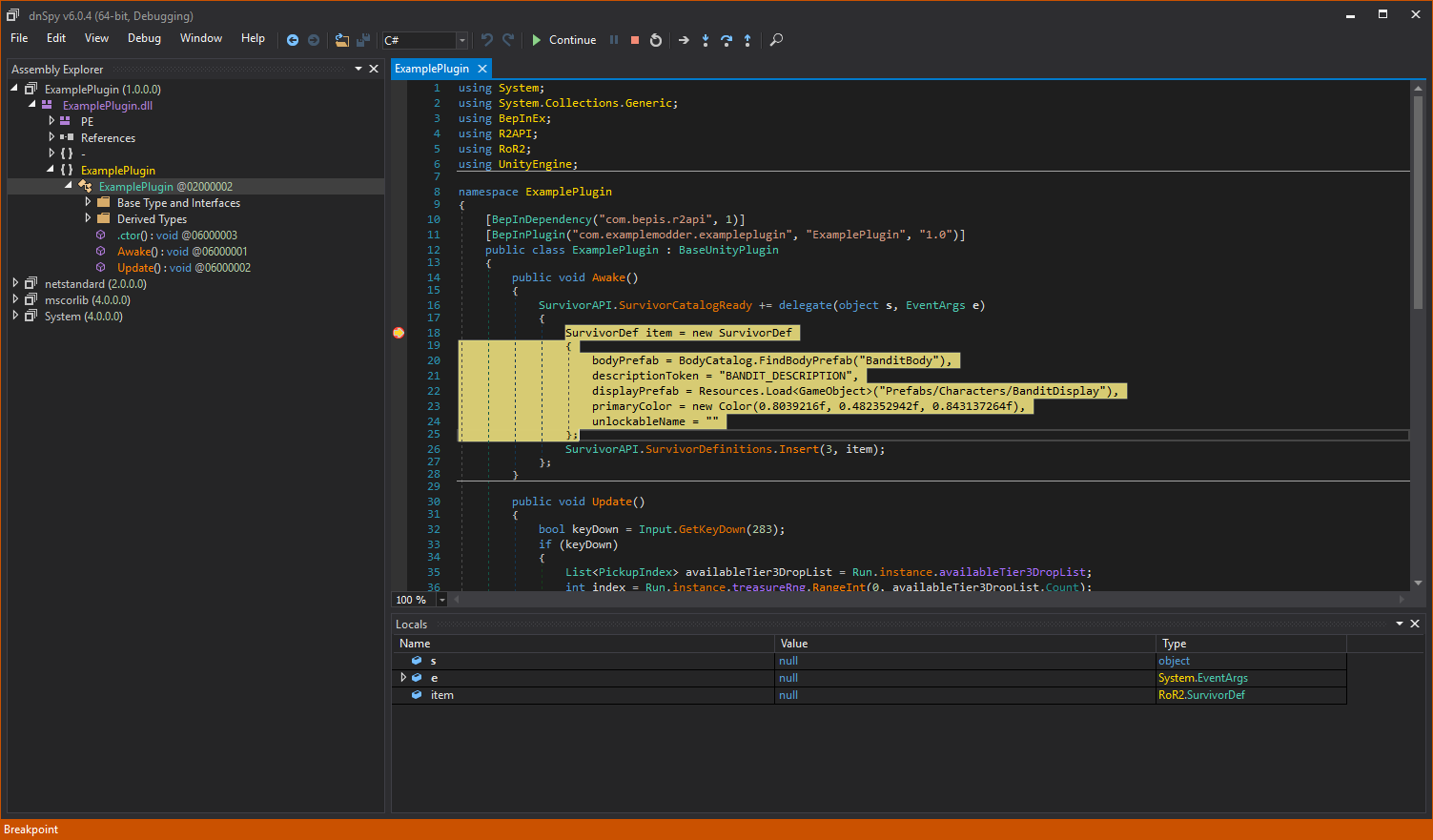Click Continue to resume debugging
The image size is (1433, 840).
tap(563, 40)
